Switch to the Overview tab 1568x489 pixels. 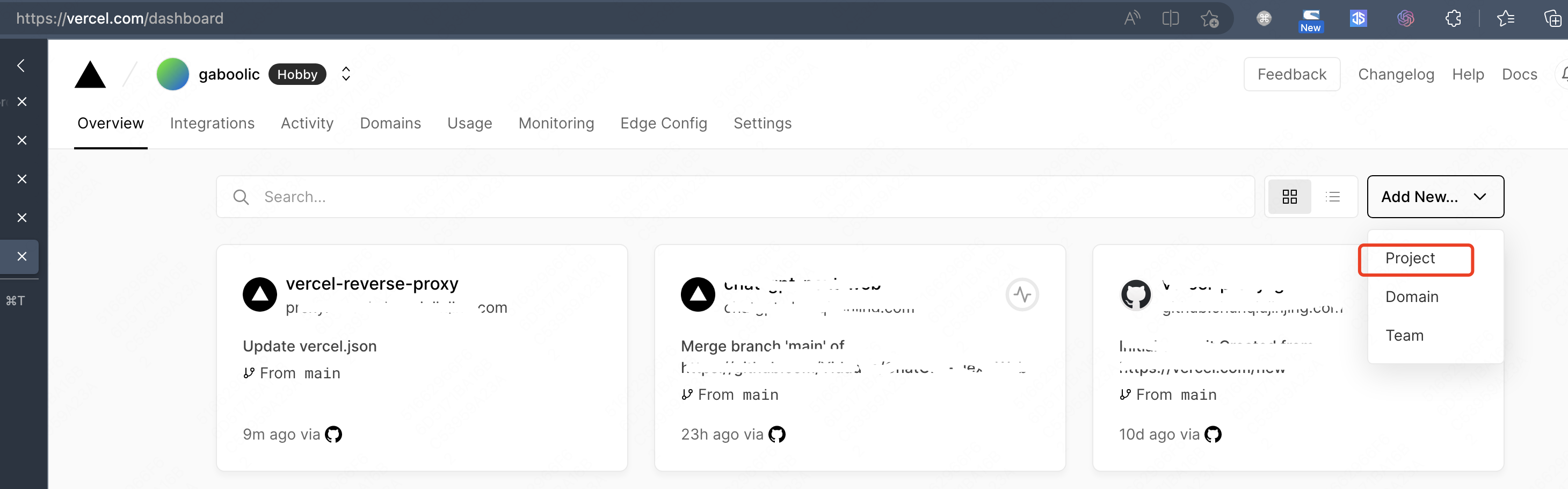pos(111,123)
